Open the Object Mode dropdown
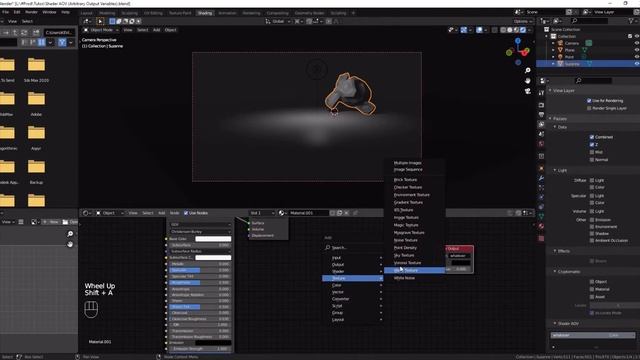The width and height of the screenshot is (640, 360). pos(101,30)
